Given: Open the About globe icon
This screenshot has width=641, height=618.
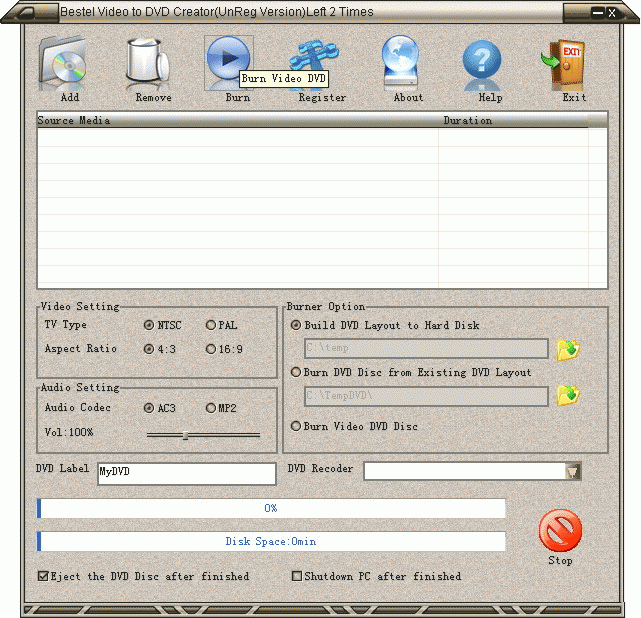Looking at the screenshot, I should 401,62.
